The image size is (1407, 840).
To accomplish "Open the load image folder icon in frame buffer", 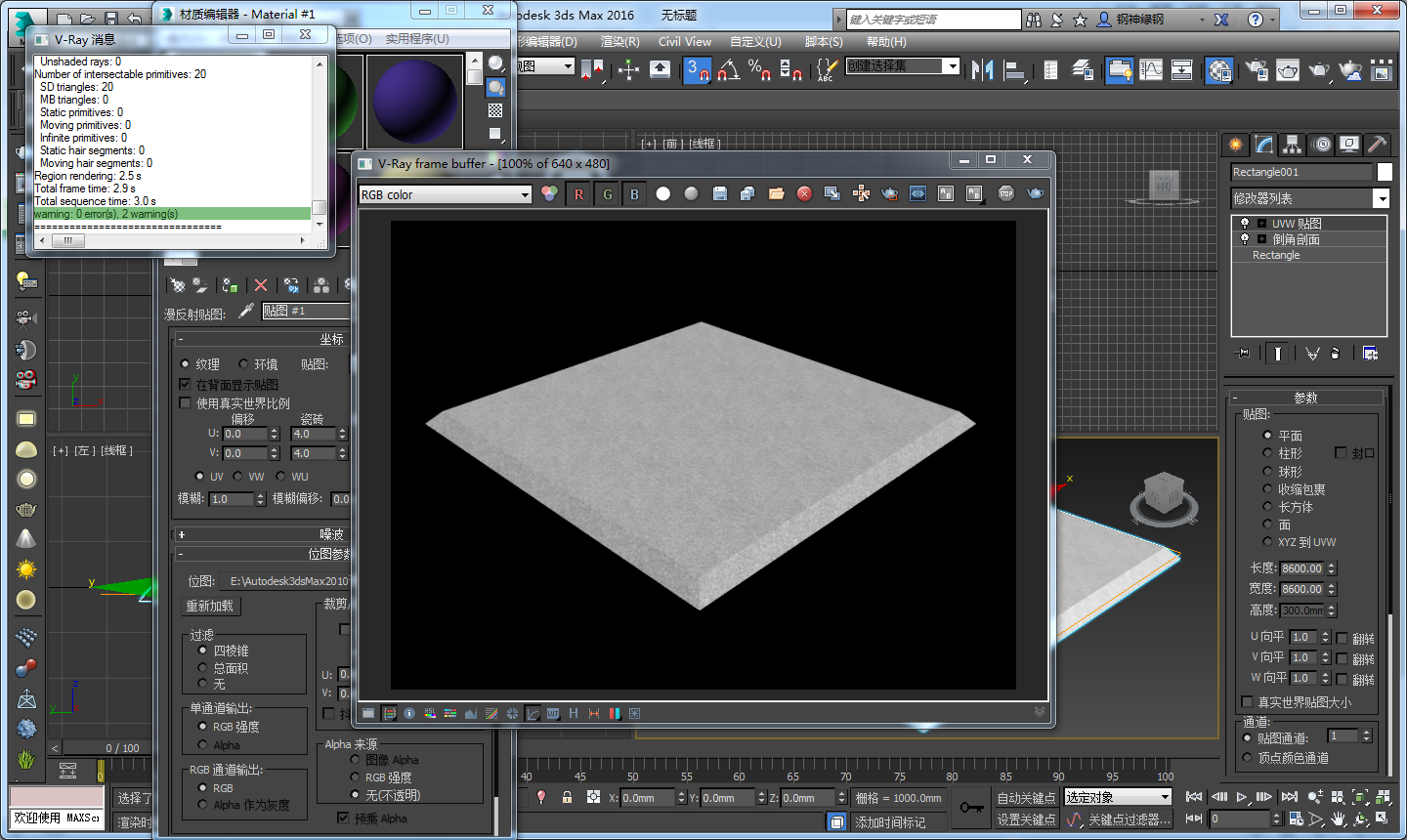I will tap(776, 194).
